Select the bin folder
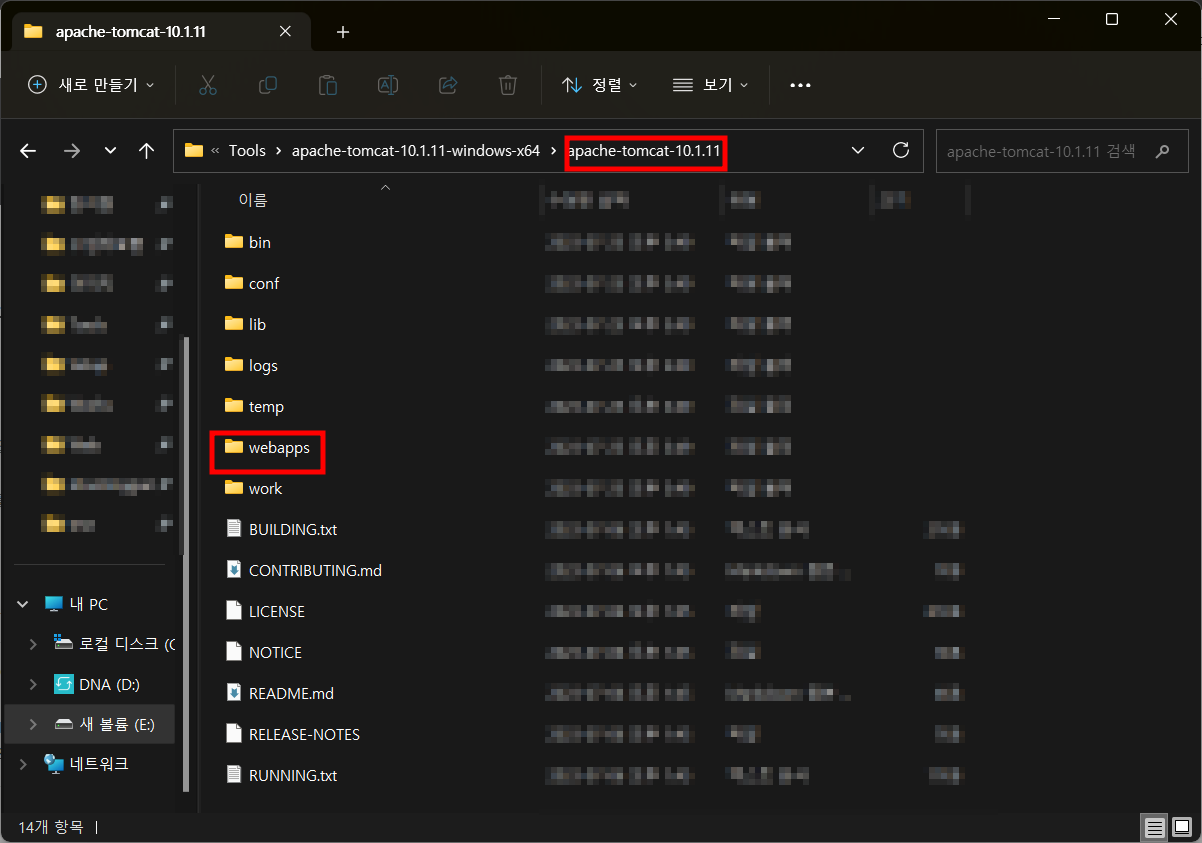Image resolution: width=1202 pixels, height=843 pixels. (249, 242)
